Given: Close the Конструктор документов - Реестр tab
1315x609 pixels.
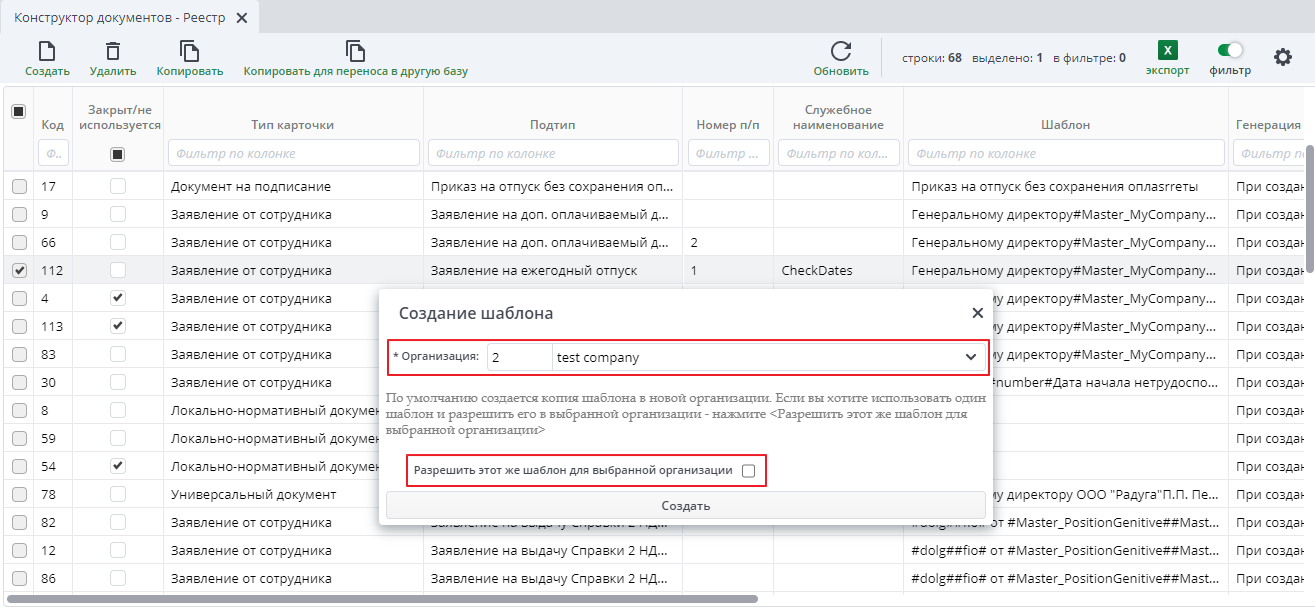Looking at the screenshot, I should (241, 18).
